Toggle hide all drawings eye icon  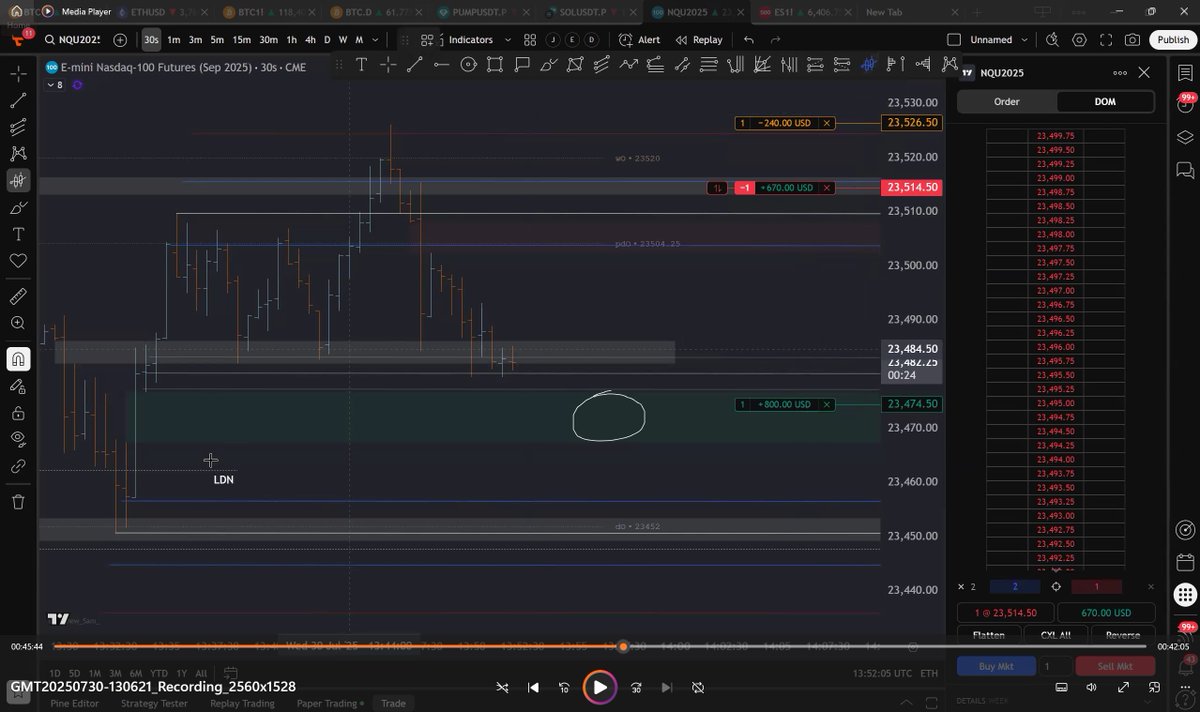click(x=18, y=439)
